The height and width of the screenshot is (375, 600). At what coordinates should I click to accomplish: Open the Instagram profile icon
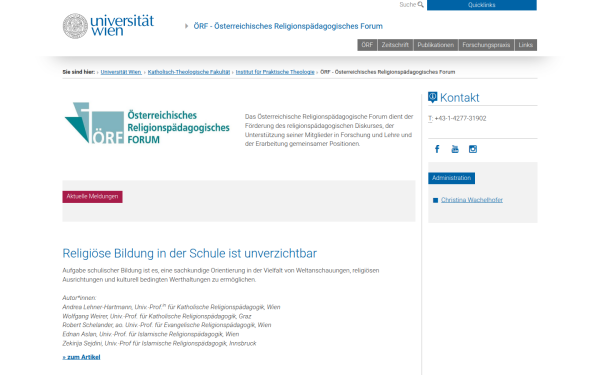[x=473, y=149]
